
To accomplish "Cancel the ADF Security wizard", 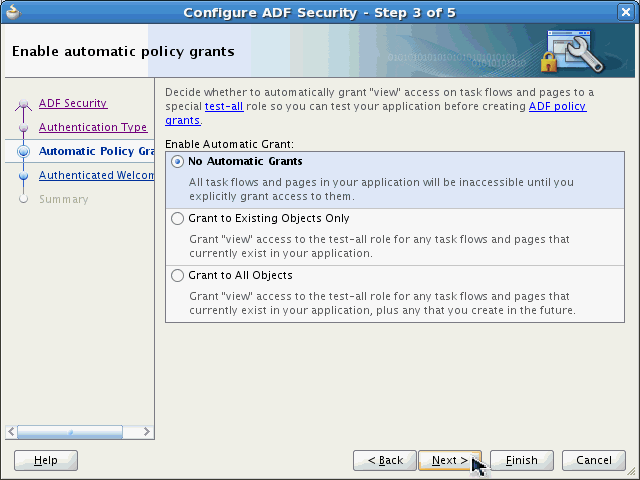I will [x=593, y=460].
